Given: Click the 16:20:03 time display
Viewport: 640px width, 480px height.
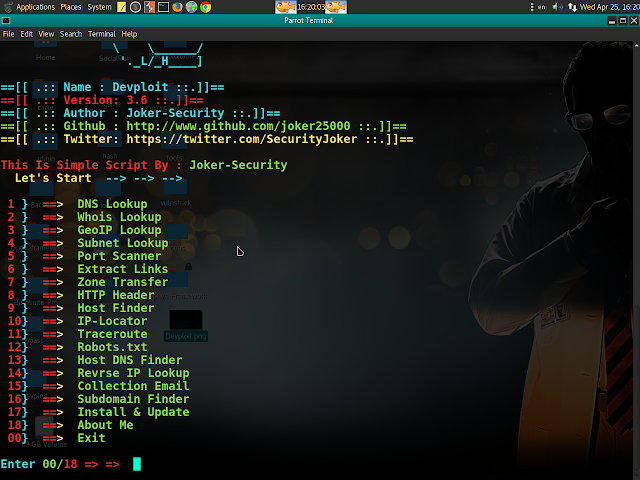Looking at the screenshot, I should click(x=311, y=7).
